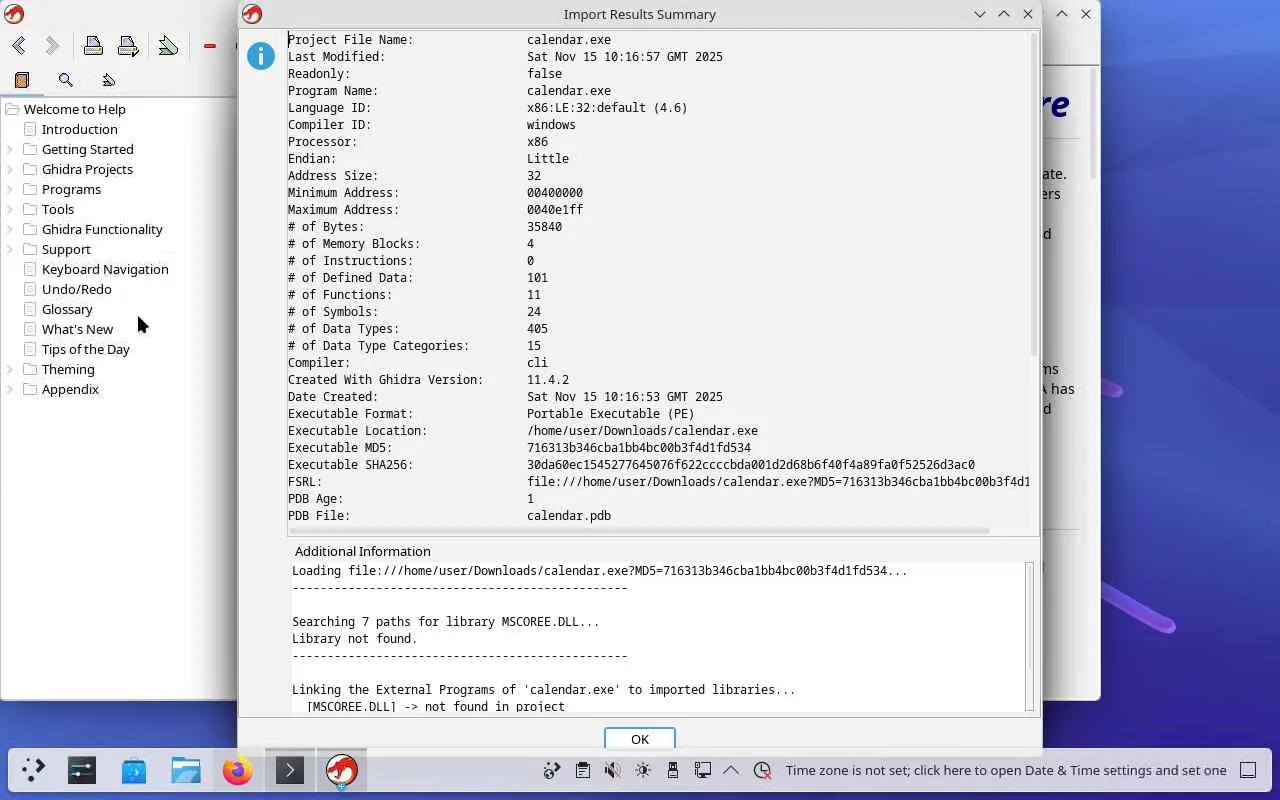Go forward in the Help window toolbar

[x=52, y=46]
